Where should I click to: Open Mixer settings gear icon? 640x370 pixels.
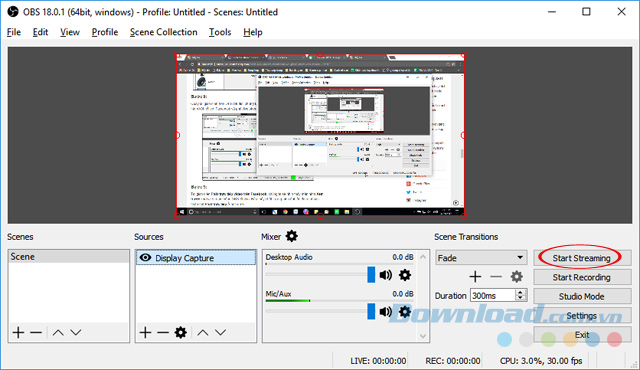[291, 236]
